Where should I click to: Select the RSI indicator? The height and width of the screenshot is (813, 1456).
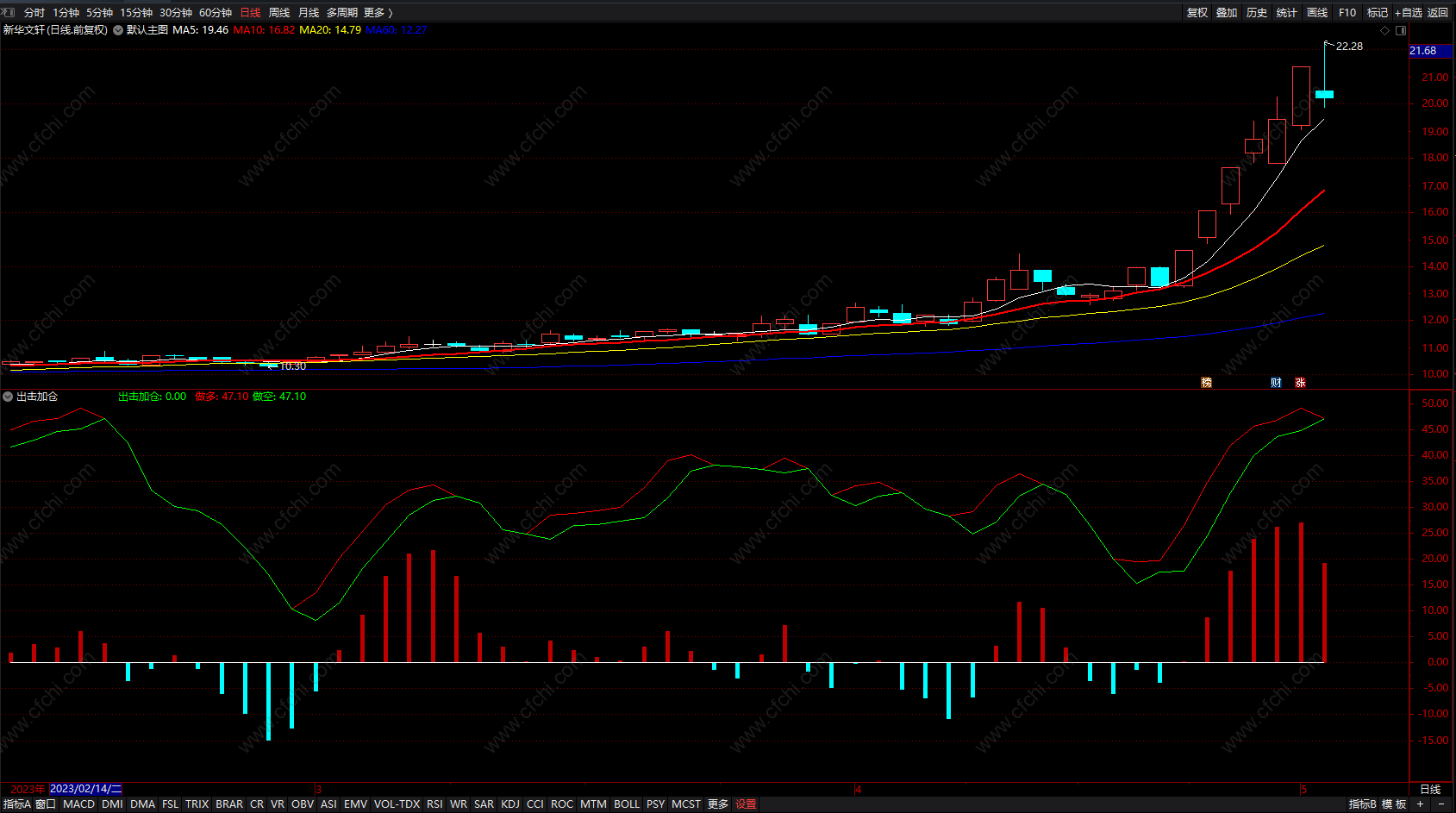pos(435,804)
